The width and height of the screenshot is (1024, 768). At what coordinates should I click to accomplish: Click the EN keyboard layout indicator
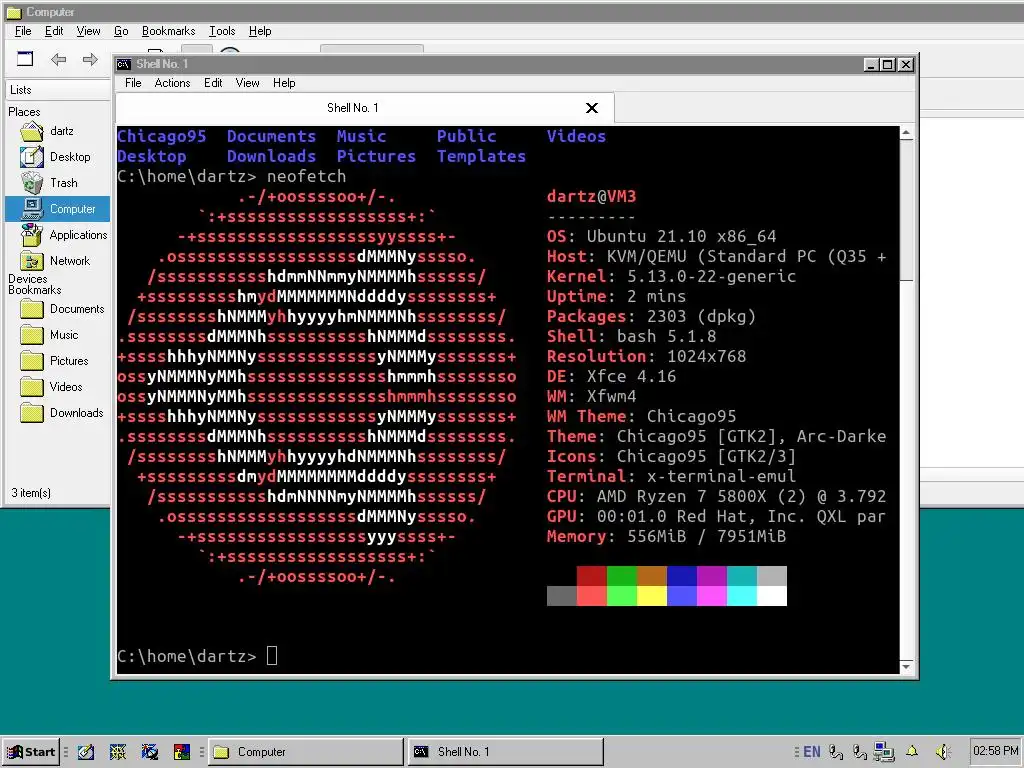pyautogui.click(x=812, y=752)
